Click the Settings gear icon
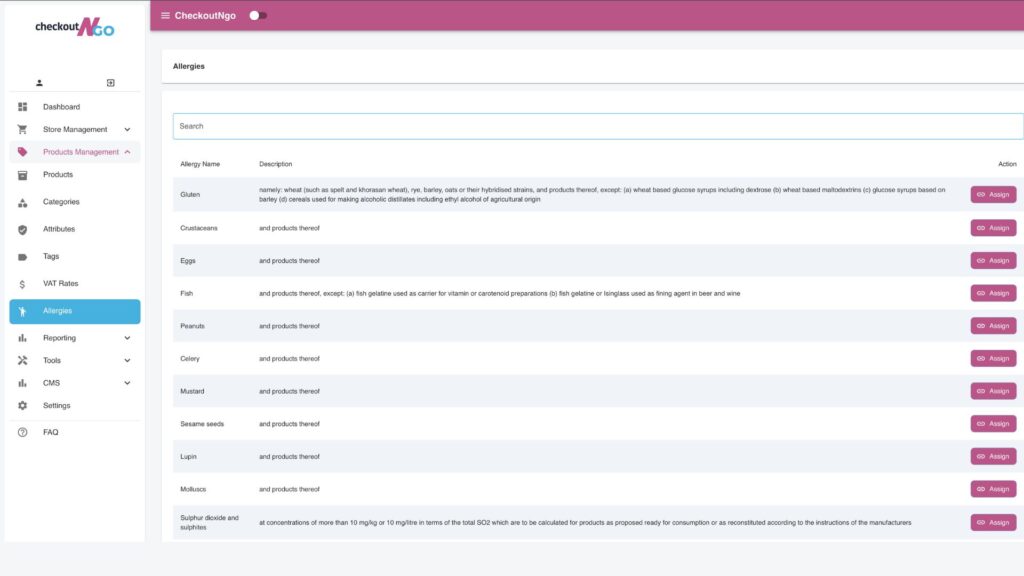This screenshot has height=576, width=1024. click(x=23, y=406)
